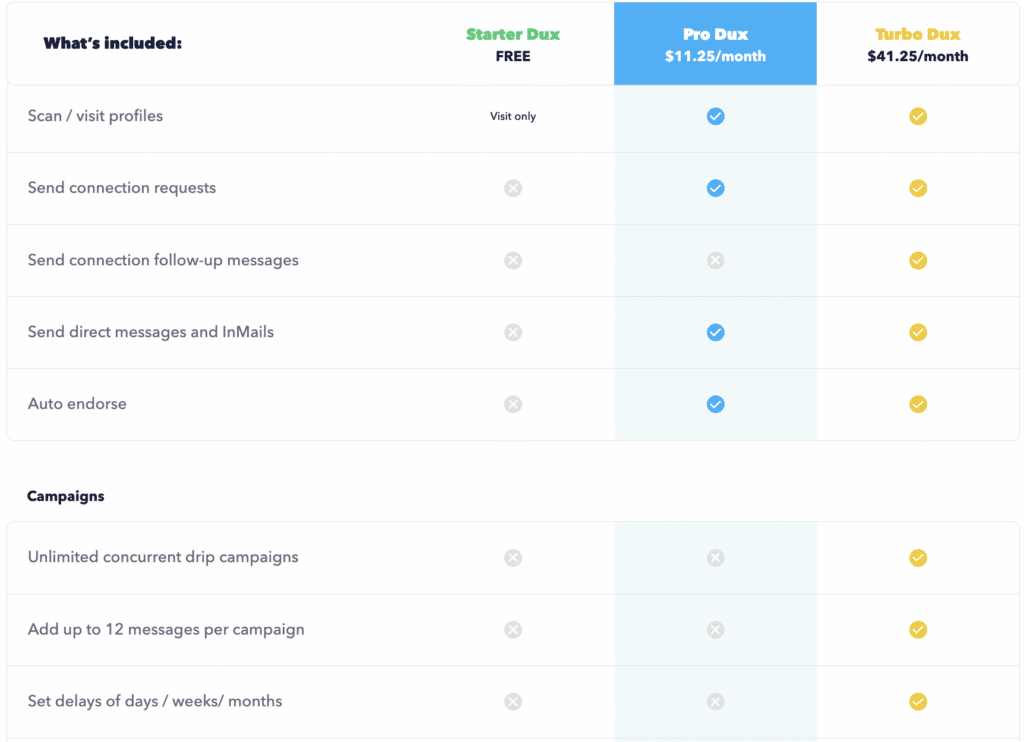
Task: Select the Pro Dux $11.25/month plan header
Action: pyautogui.click(x=715, y=44)
